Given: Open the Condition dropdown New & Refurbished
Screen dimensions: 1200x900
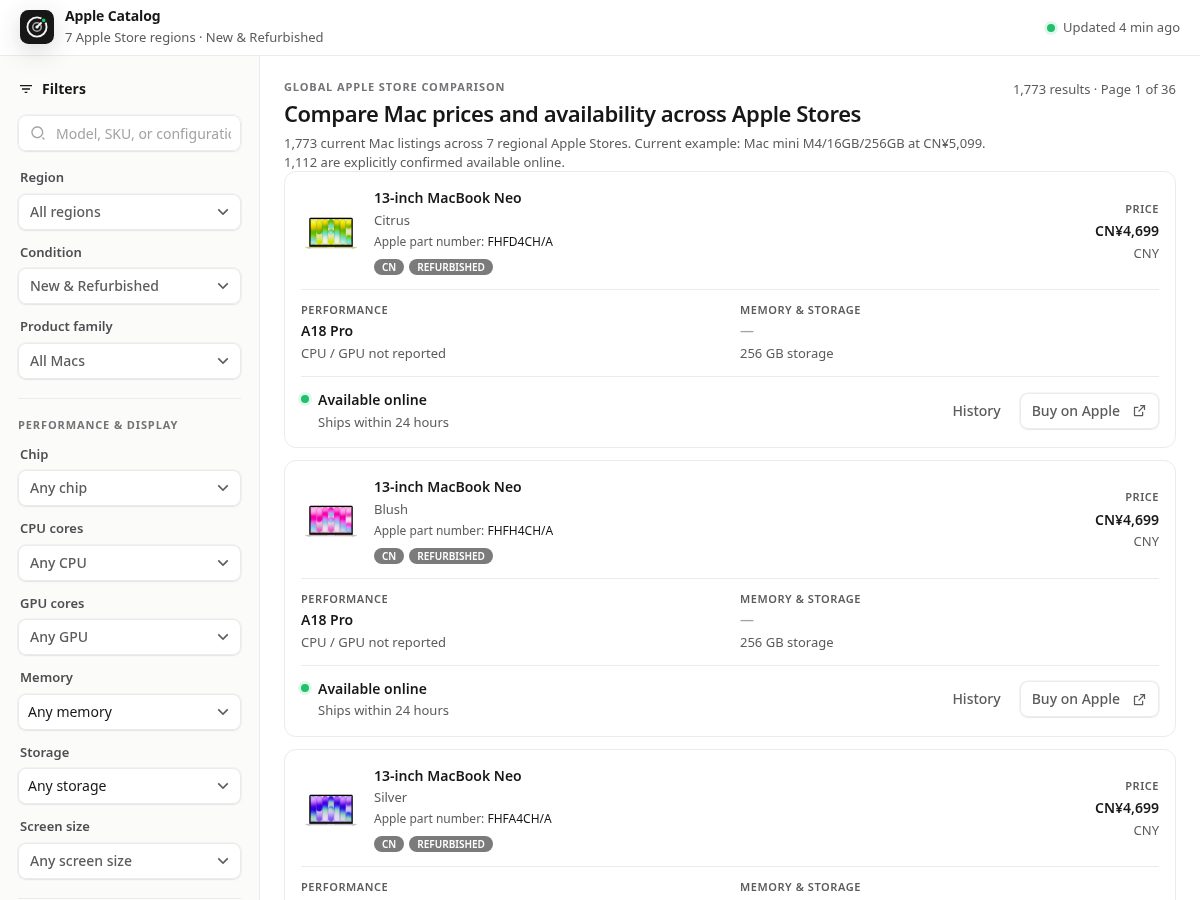Looking at the screenshot, I should tap(129, 286).
